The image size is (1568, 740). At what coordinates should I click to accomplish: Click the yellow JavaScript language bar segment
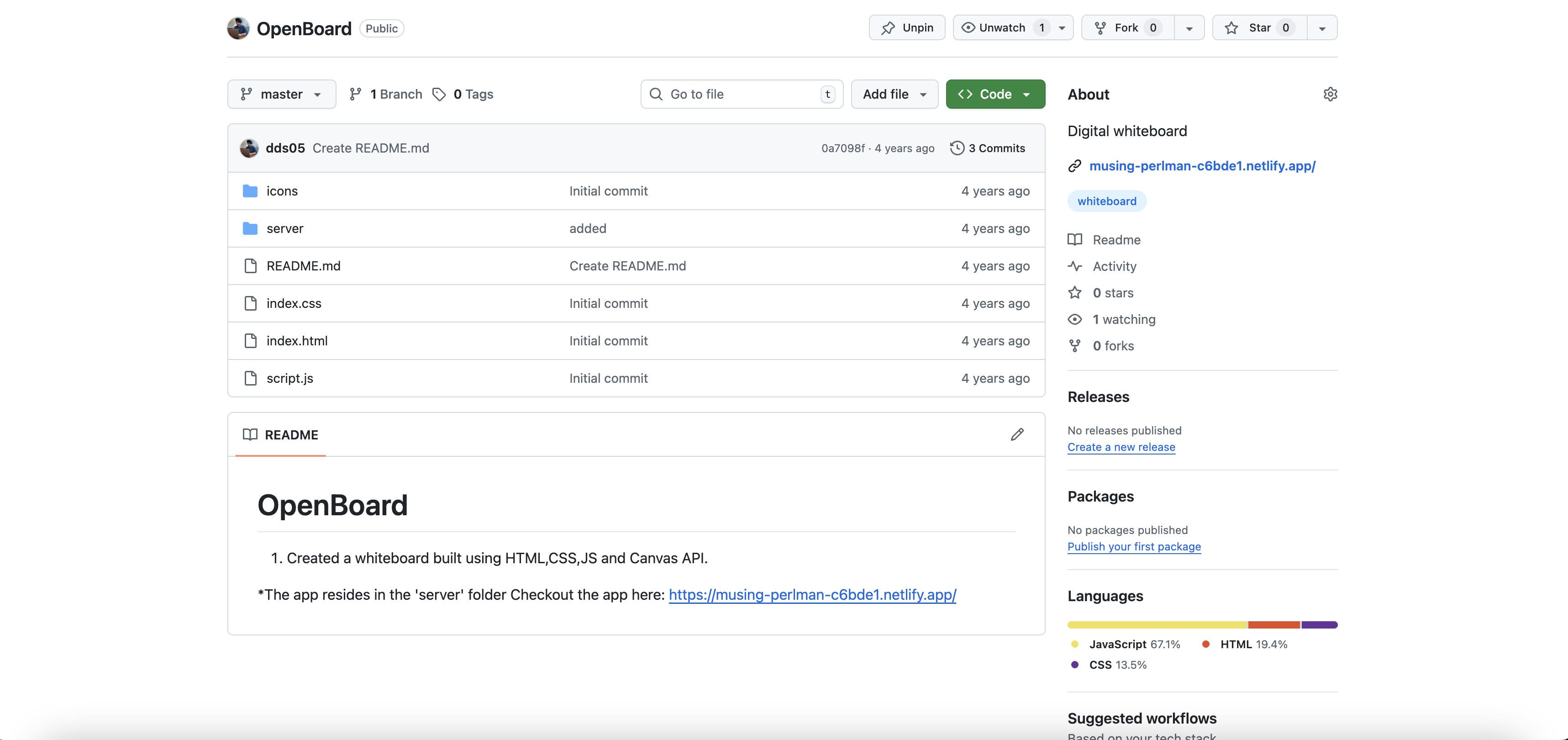[1157, 625]
